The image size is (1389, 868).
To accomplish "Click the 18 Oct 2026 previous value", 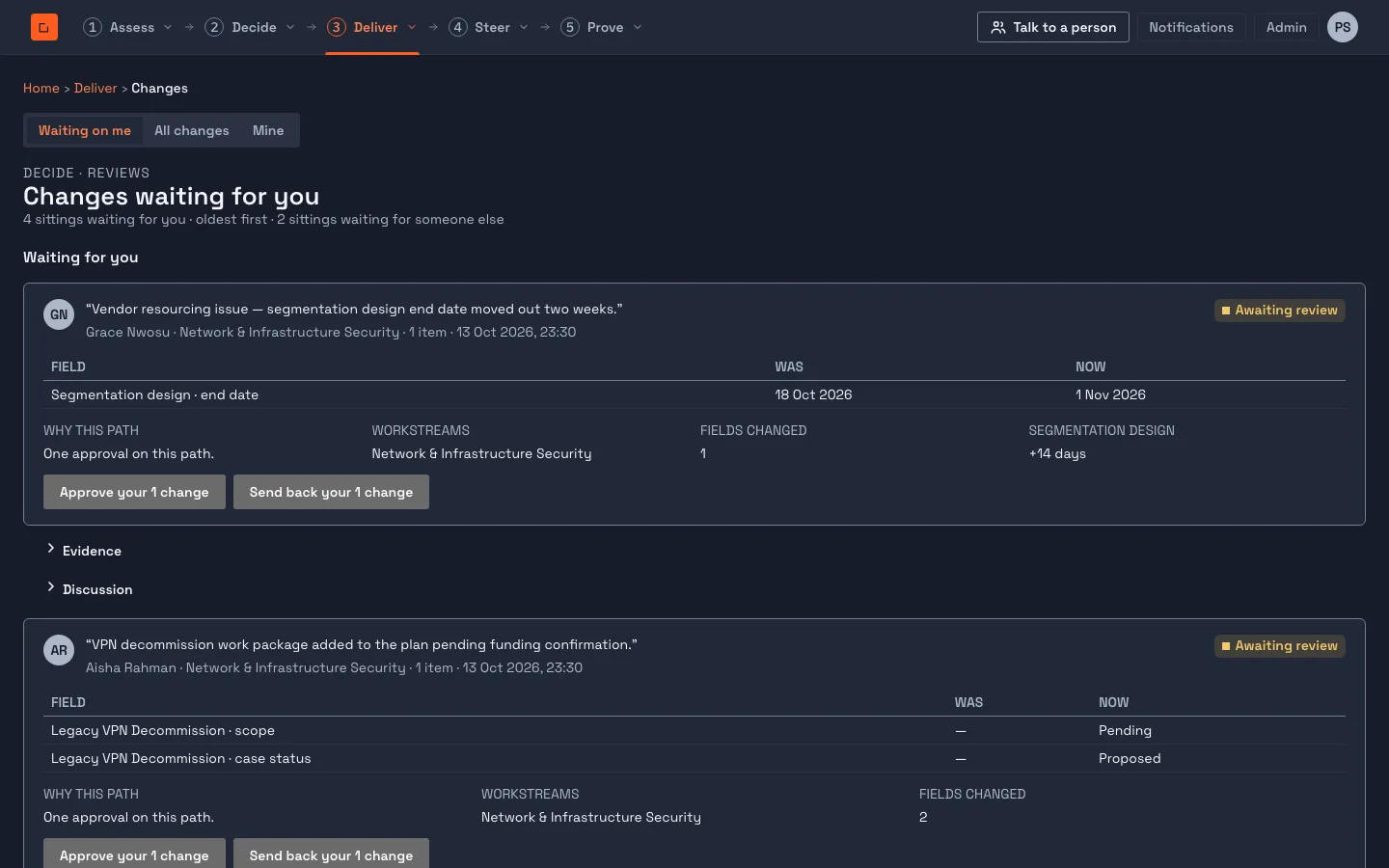I will pyautogui.click(x=813, y=394).
